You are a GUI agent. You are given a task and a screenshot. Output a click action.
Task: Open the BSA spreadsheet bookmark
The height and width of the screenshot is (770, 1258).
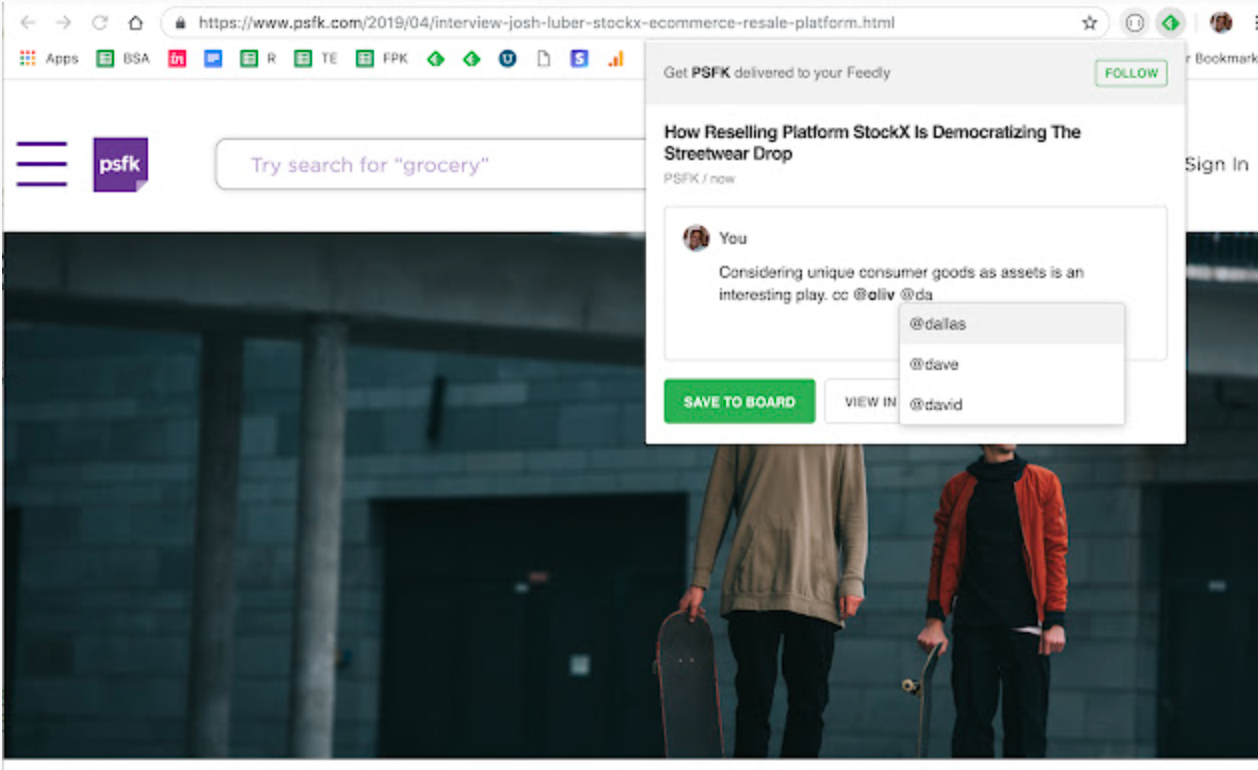pyautogui.click(x=122, y=59)
